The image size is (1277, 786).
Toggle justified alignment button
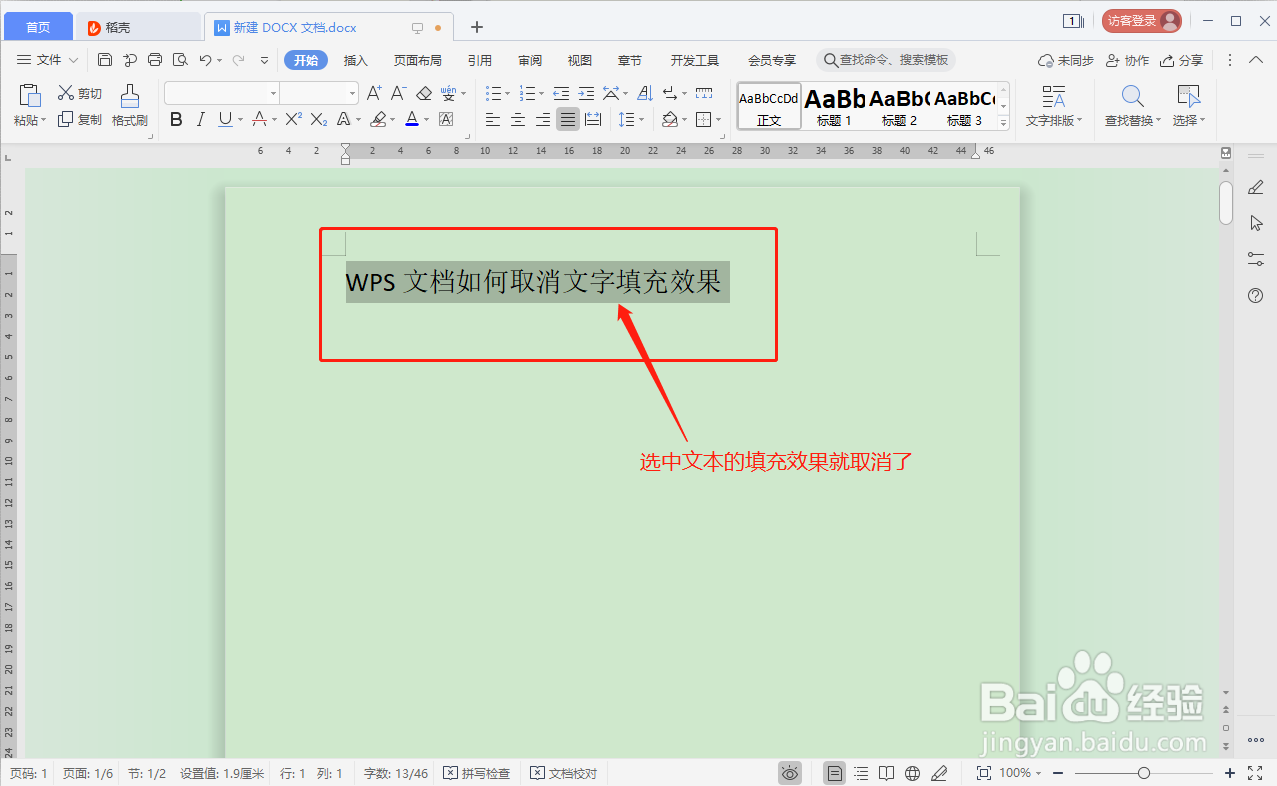click(x=568, y=120)
